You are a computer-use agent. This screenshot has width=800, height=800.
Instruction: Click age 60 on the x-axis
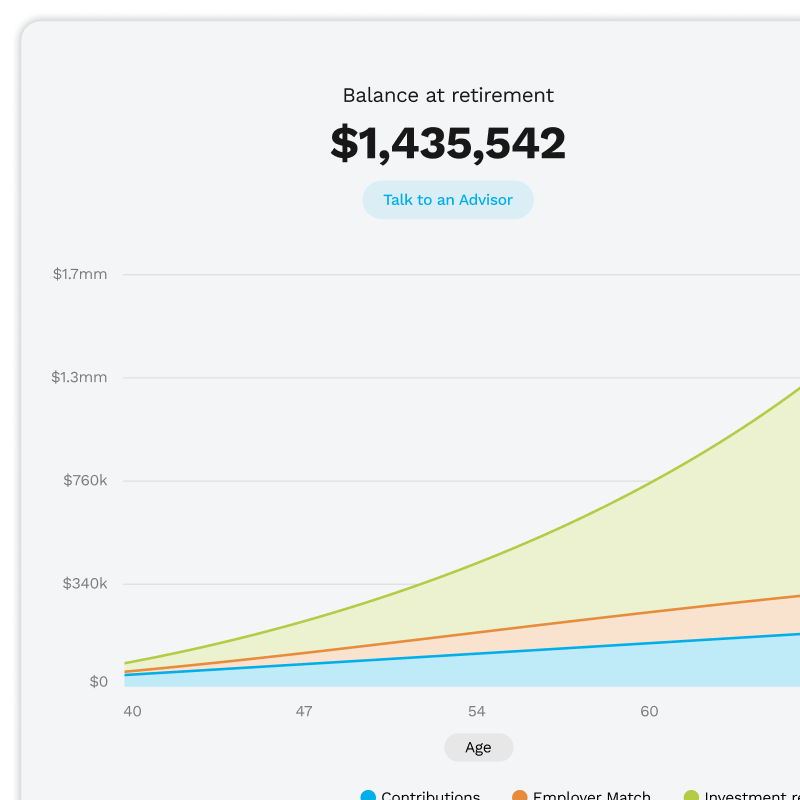click(x=649, y=711)
